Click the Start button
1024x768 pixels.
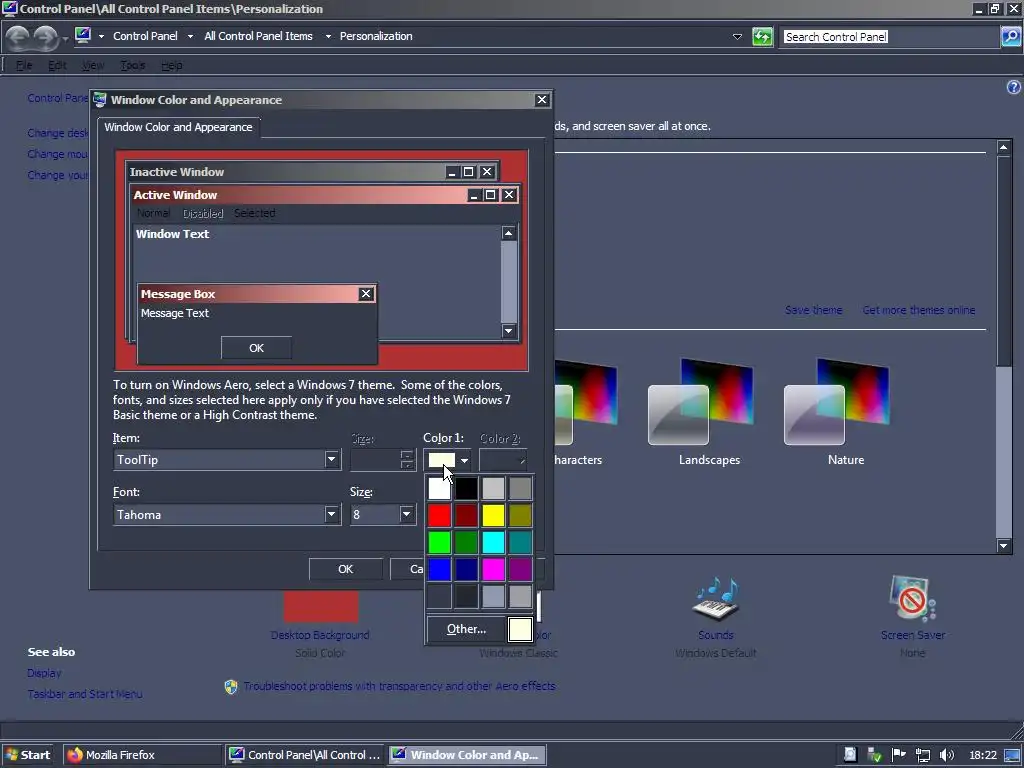[27, 755]
